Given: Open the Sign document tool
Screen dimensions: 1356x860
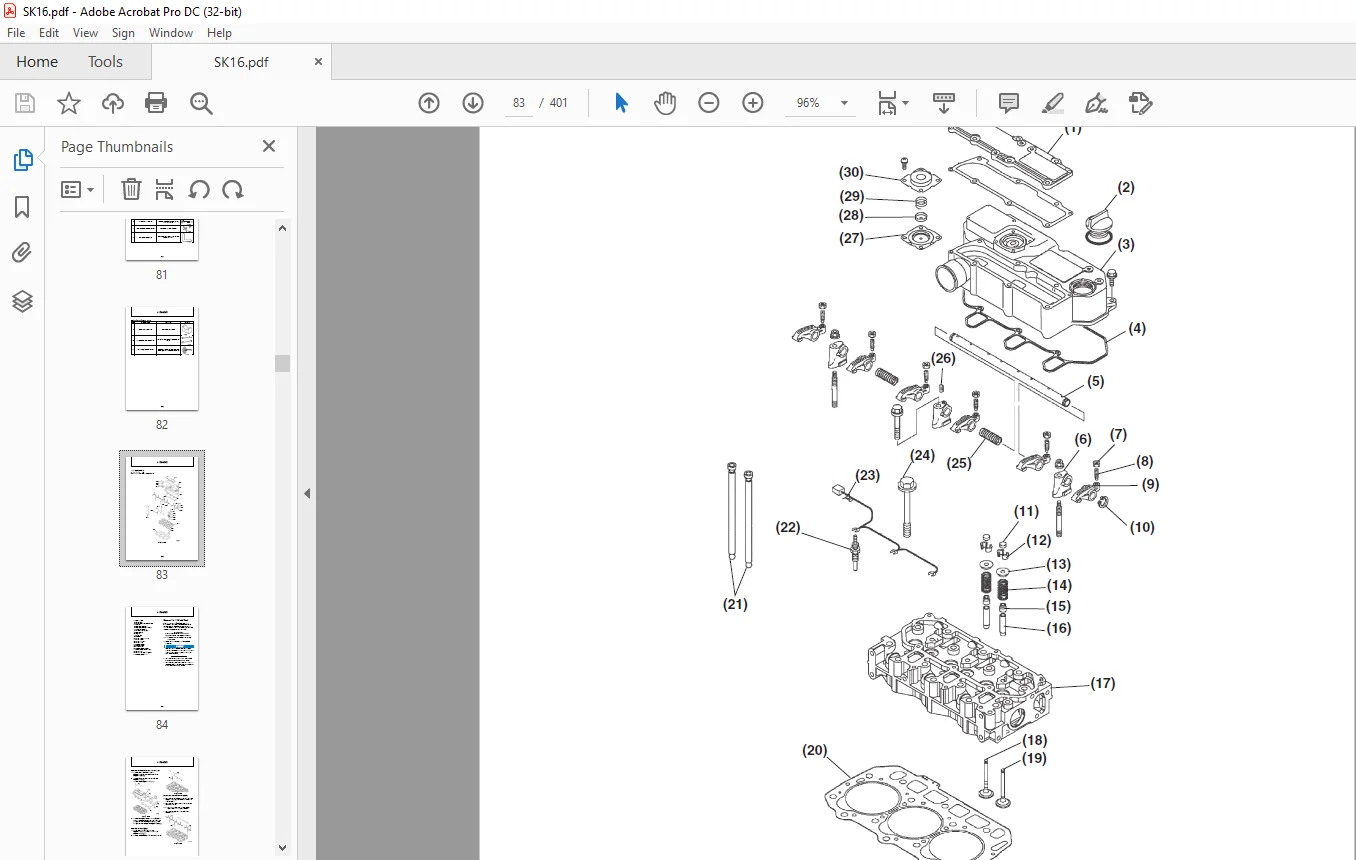Looking at the screenshot, I should pos(1096,103).
